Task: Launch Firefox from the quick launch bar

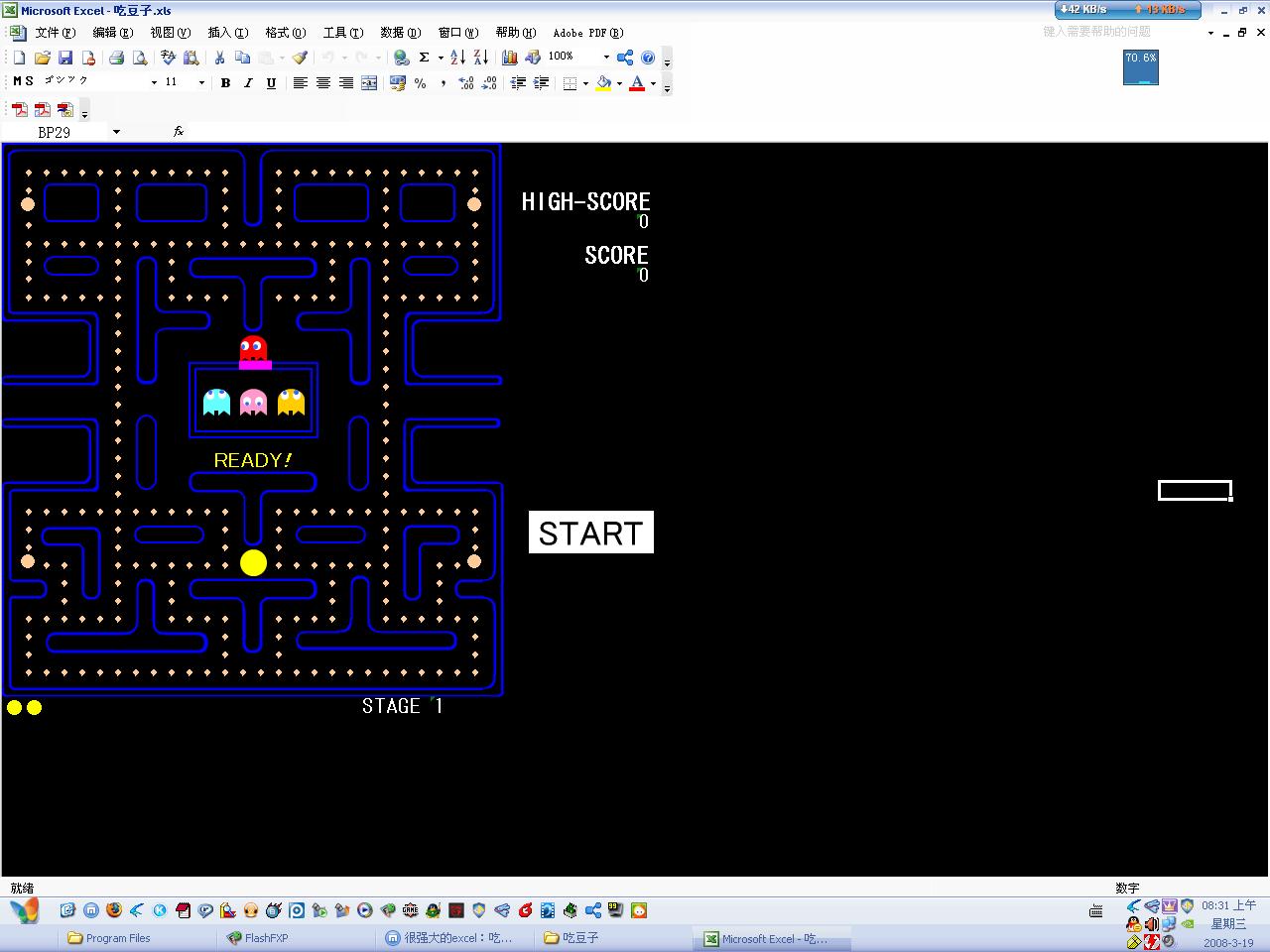Action: tap(113, 909)
